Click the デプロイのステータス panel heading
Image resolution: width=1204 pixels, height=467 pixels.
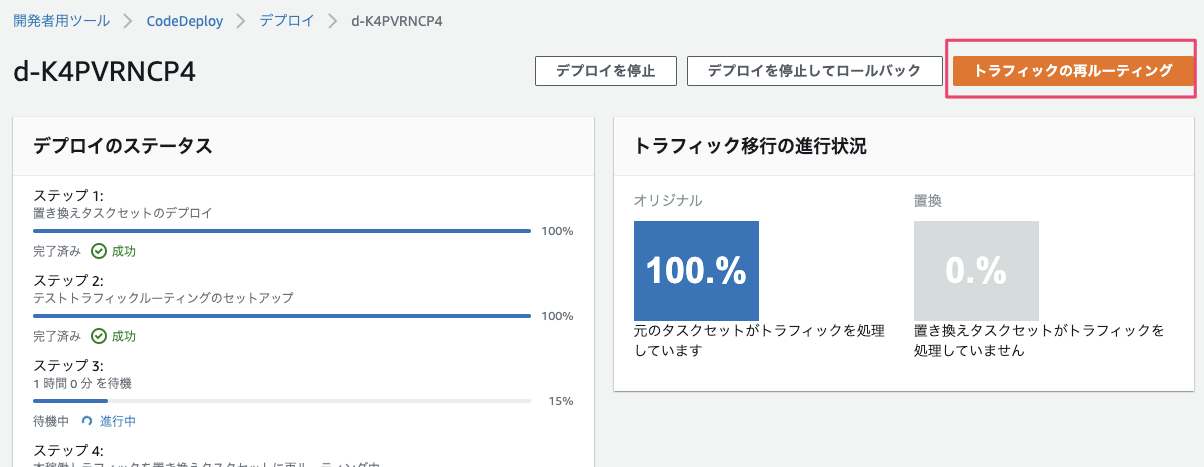(x=123, y=146)
